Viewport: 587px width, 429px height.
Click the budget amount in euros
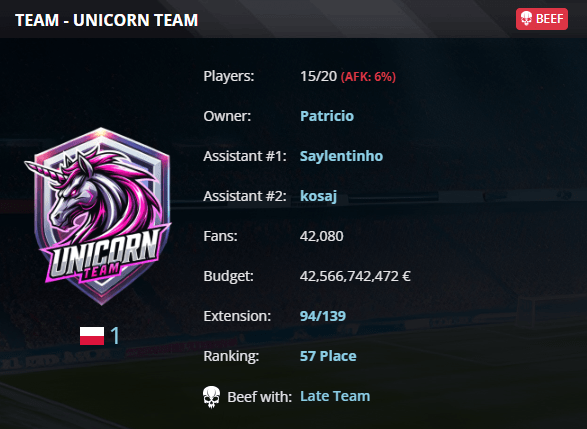pos(355,276)
